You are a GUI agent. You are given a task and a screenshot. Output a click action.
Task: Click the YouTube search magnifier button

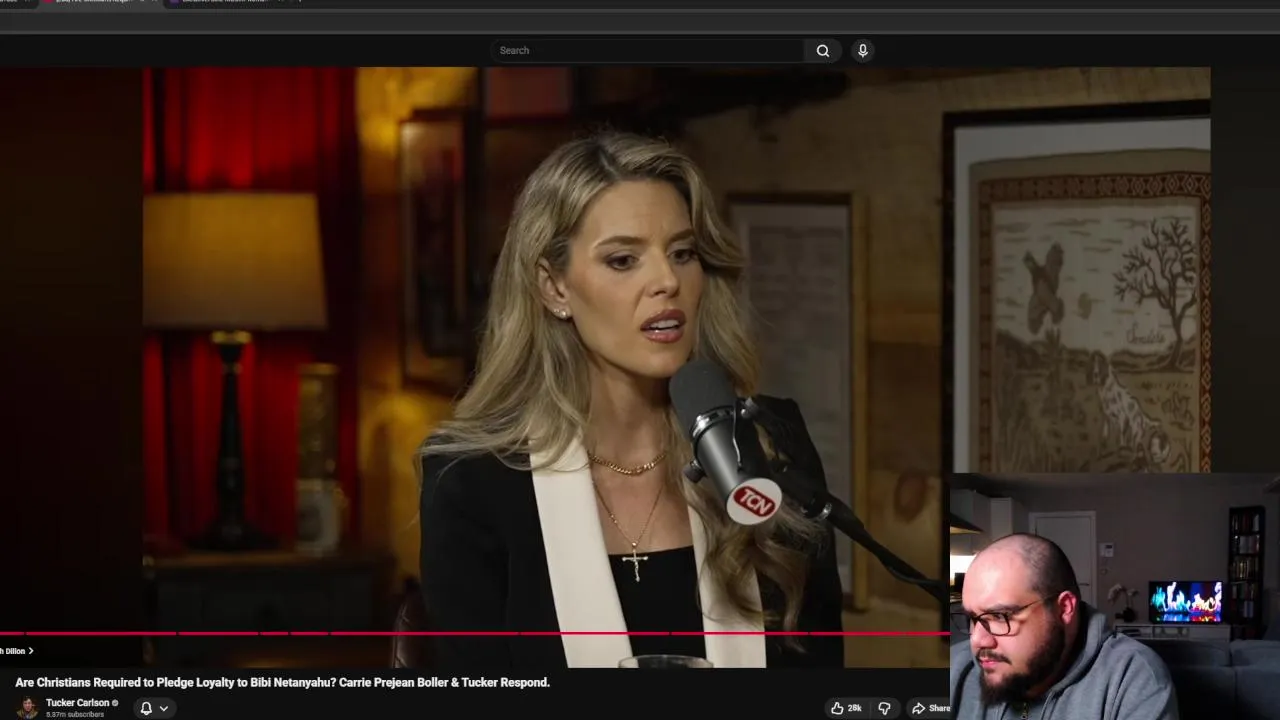(x=822, y=50)
